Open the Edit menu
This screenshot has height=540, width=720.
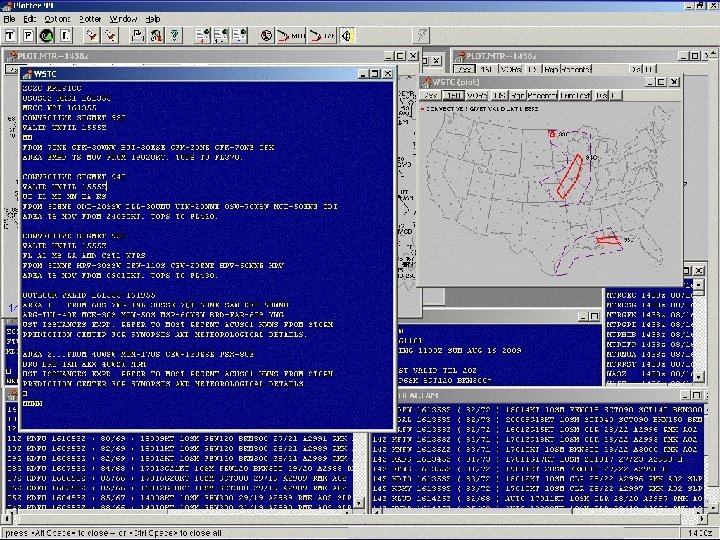[x=29, y=19]
